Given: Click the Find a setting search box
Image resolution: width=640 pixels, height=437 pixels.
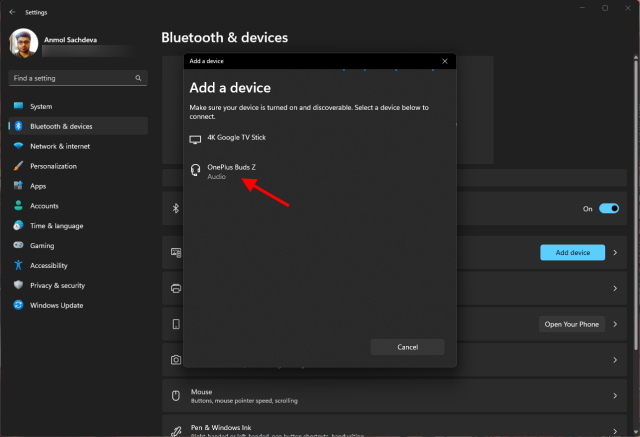Looking at the screenshot, I should click(x=70, y=77).
